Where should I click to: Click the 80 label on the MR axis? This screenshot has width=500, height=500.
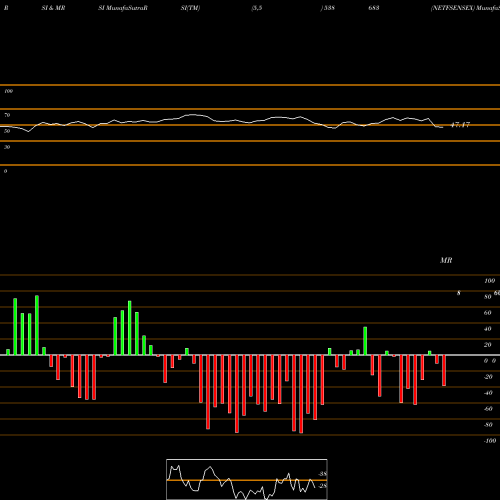488,297
